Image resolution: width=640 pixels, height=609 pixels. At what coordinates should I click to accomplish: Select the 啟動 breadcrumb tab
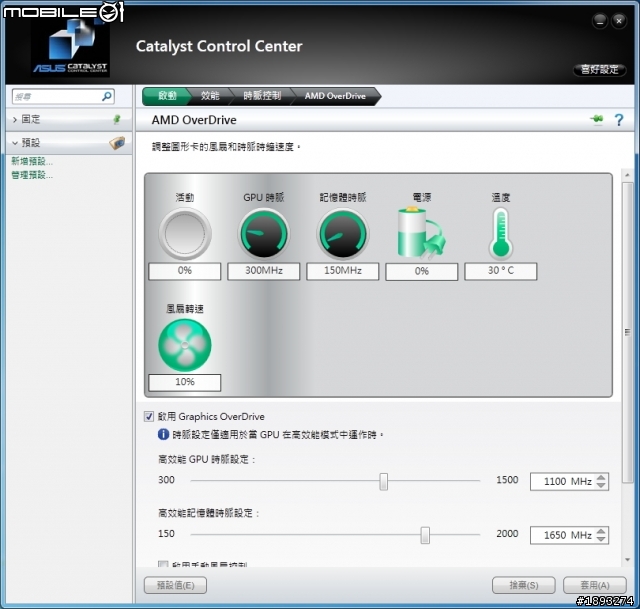[167, 96]
